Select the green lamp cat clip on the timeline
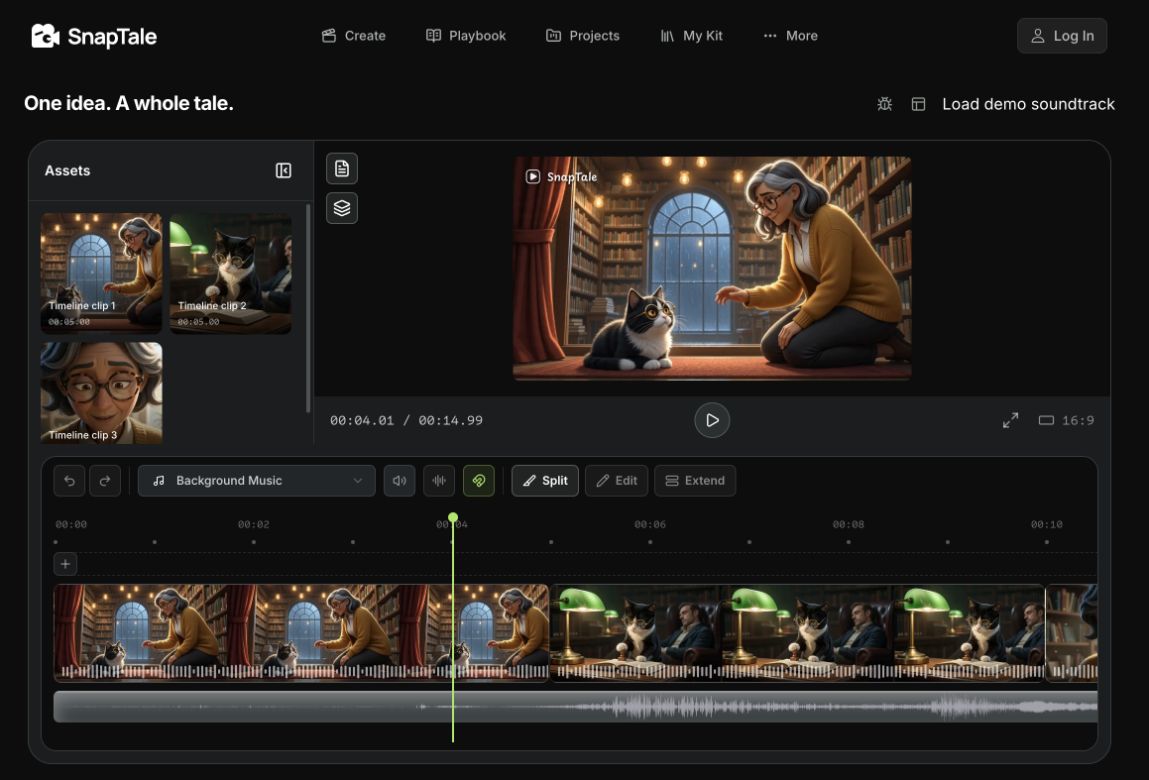This screenshot has height=780, width=1149. pos(797,633)
